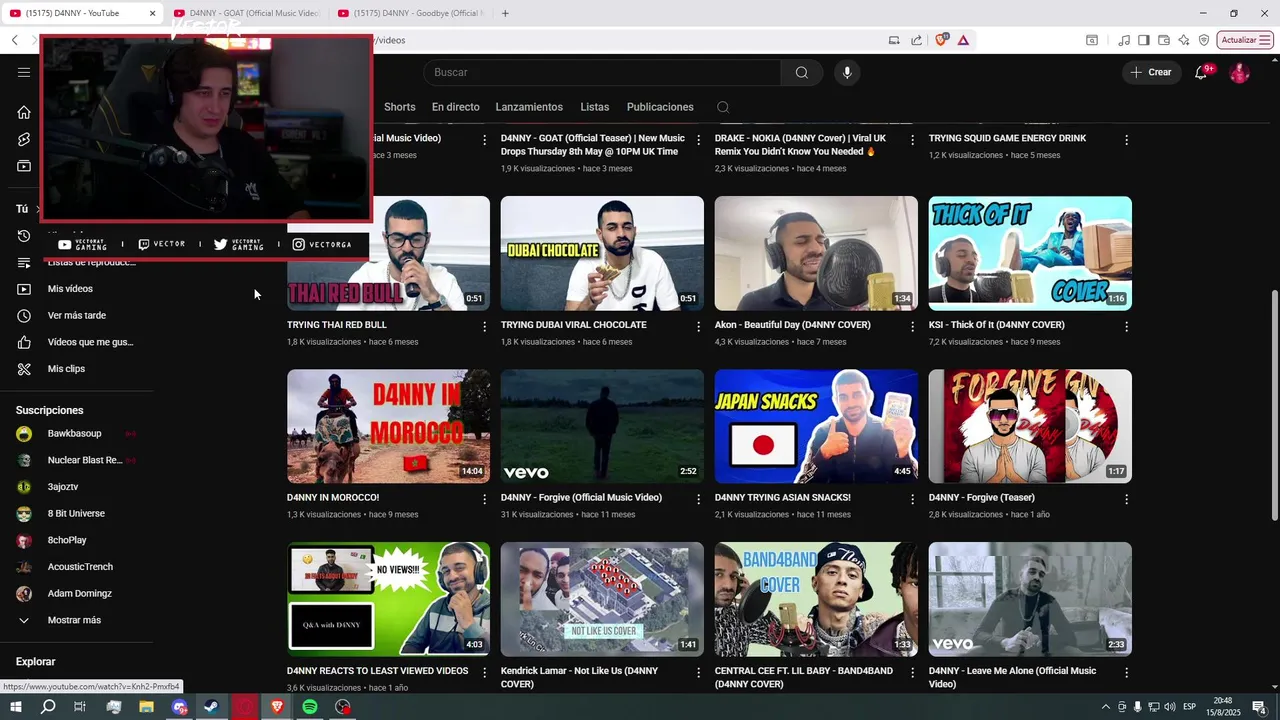
Task: Open a new browser tab with plus button
Action: tap(505, 13)
